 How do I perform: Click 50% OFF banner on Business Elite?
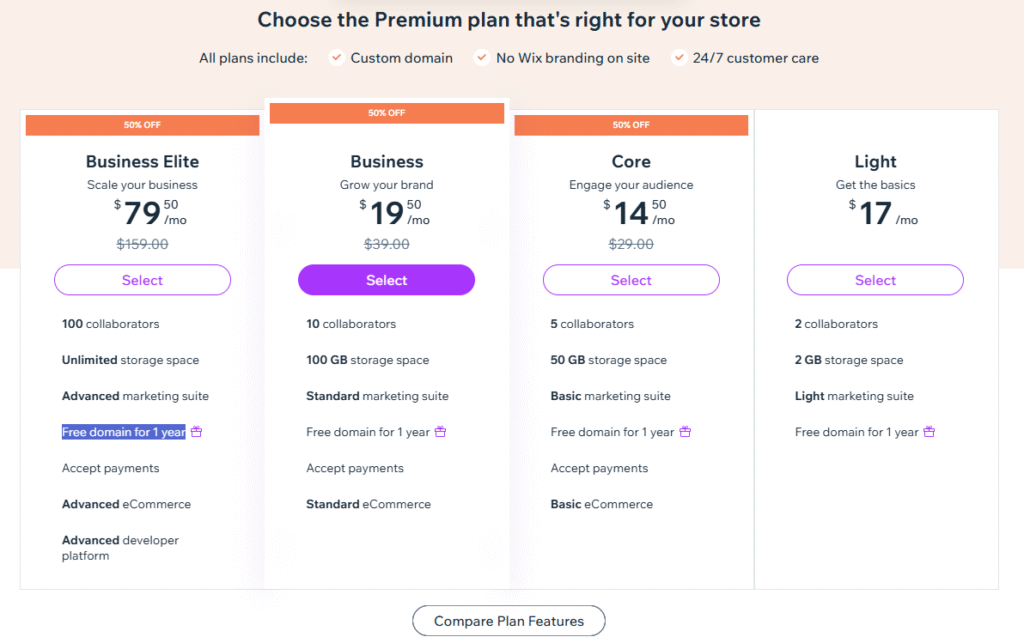point(142,125)
